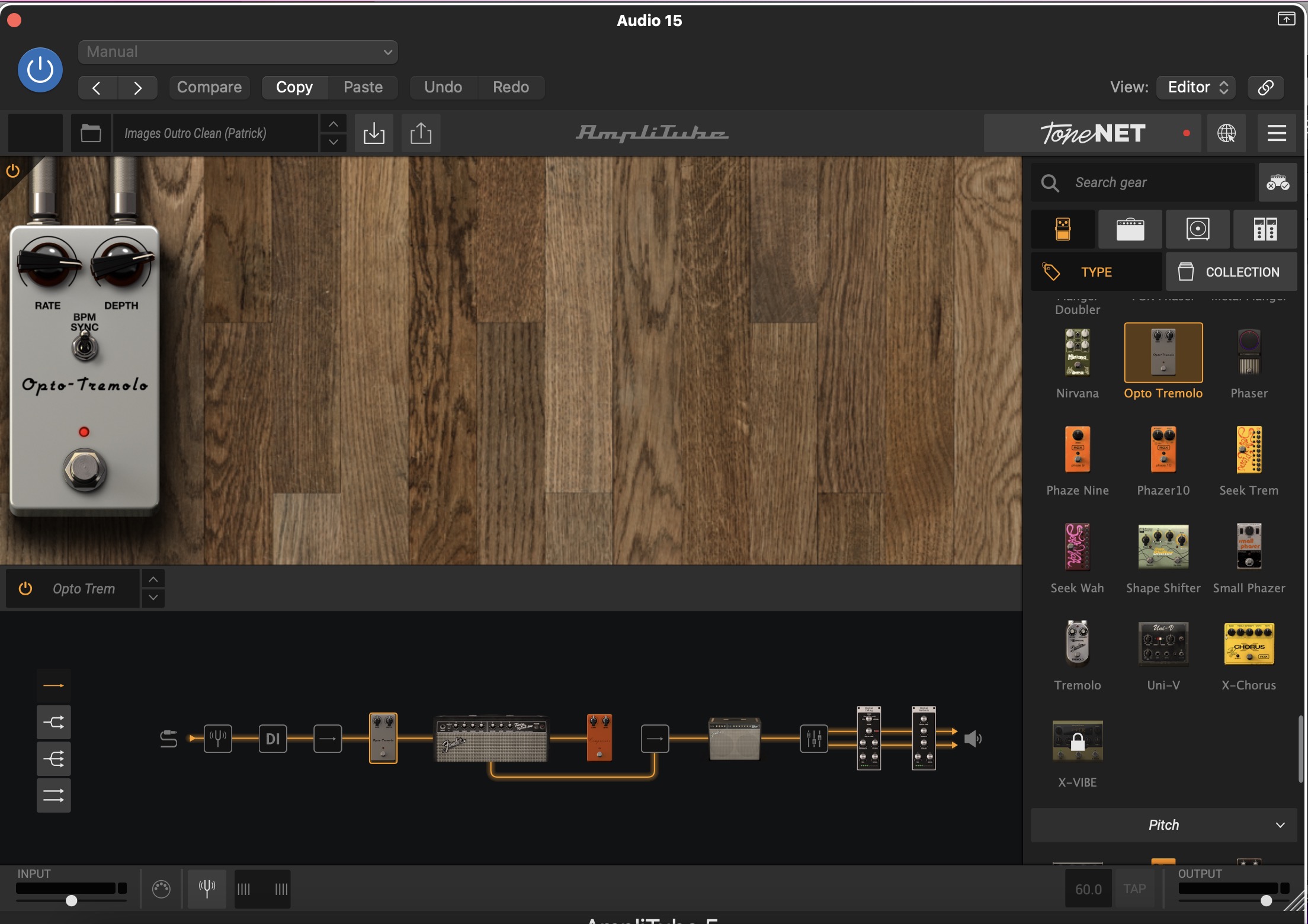Screen dimensions: 1308x924
Task: Select the Nirvana pedal thumbnail
Action: (1078, 352)
